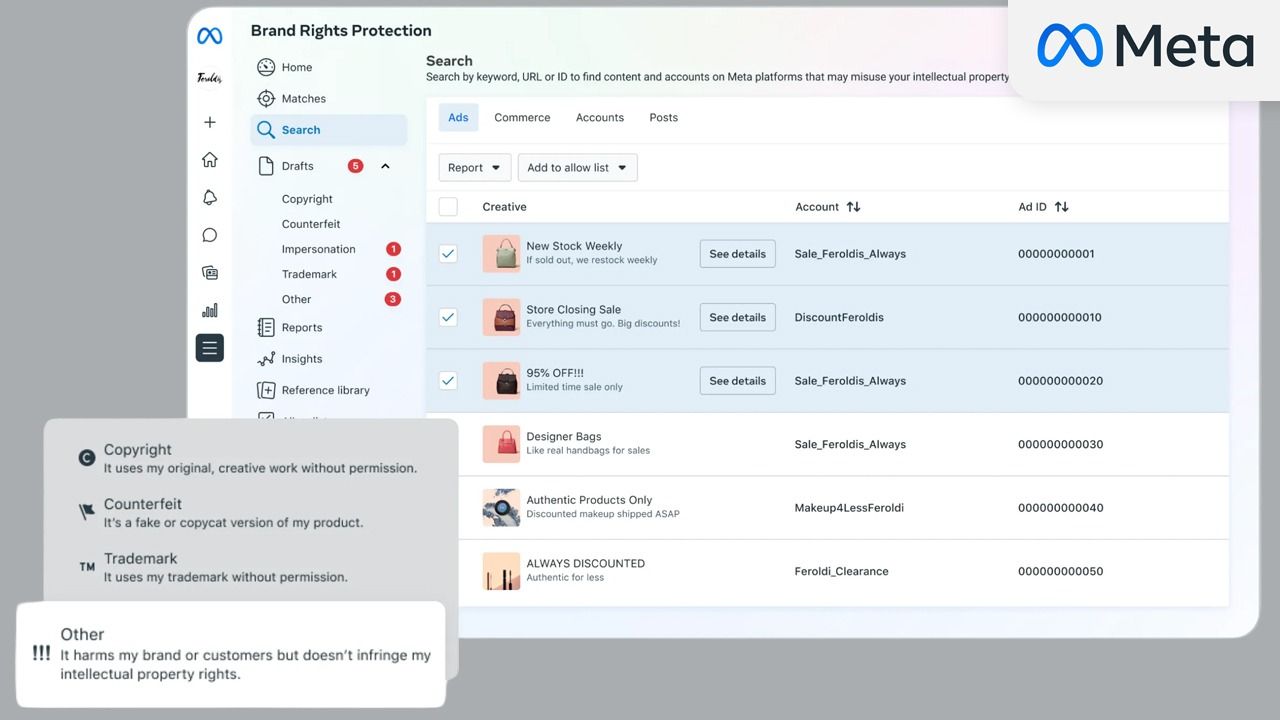Uncheck the Store Closing Sale ad checkbox

click(x=448, y=317)
